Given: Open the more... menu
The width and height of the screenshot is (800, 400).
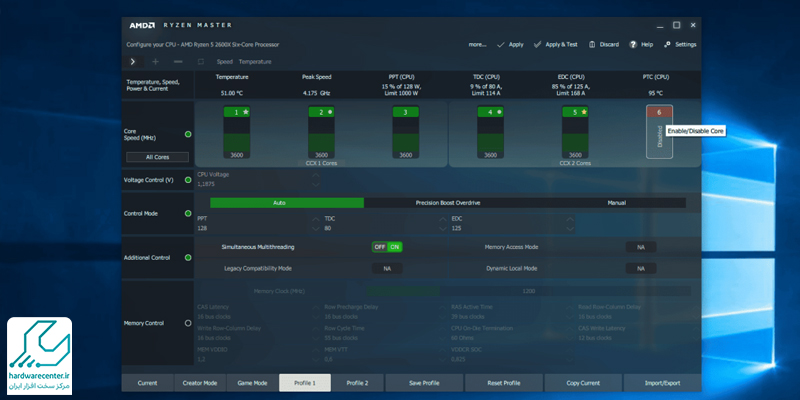Looking at the screenshot, I should [x=478, y=44].
